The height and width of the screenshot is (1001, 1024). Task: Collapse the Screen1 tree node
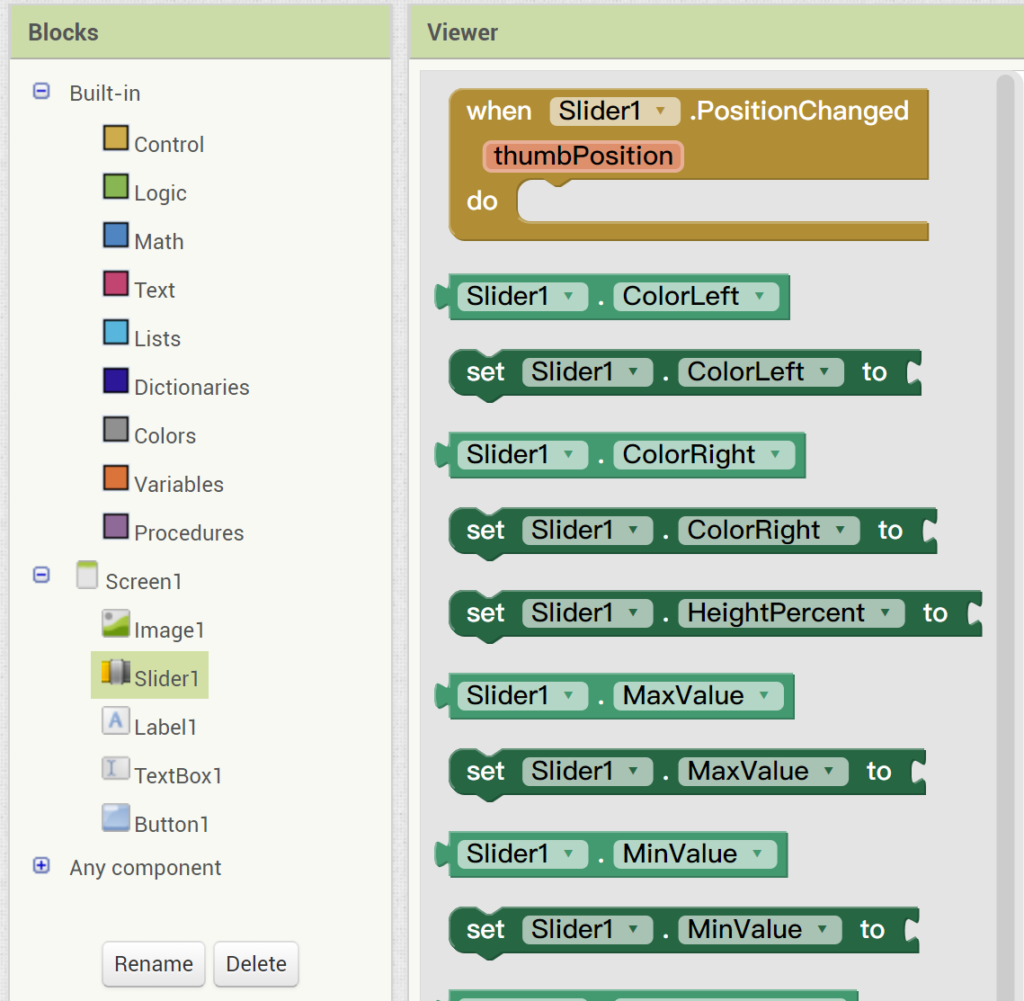click(41, 575)
